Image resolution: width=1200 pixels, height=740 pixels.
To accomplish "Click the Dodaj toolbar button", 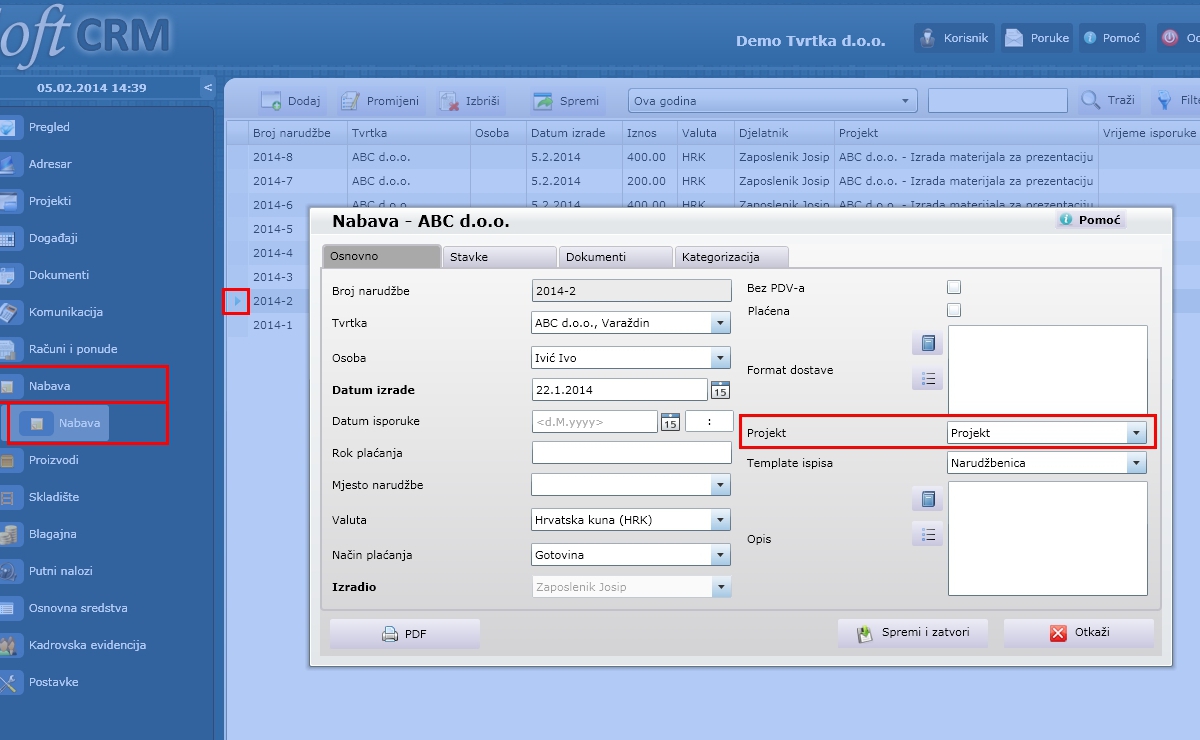I will click(290, 101).
